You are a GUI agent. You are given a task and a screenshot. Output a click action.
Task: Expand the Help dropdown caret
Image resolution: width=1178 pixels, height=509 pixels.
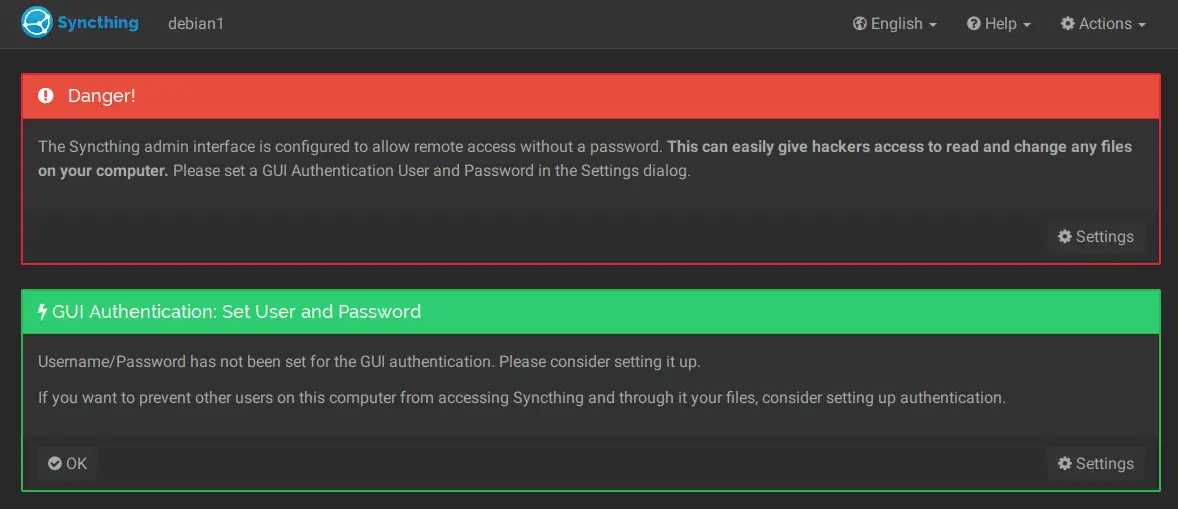[1027, 25]
